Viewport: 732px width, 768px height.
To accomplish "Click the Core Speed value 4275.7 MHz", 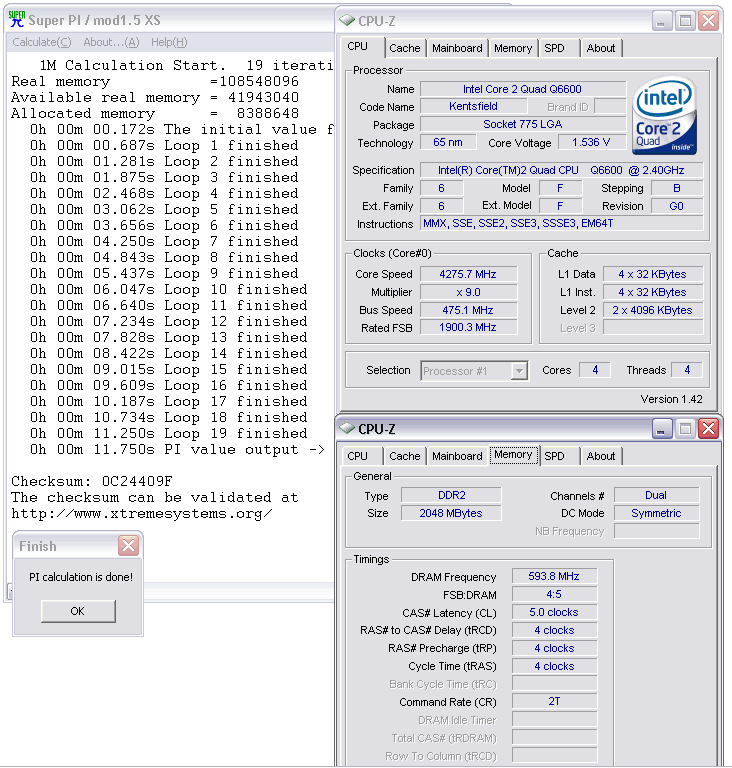I will [x=468, y=274].
